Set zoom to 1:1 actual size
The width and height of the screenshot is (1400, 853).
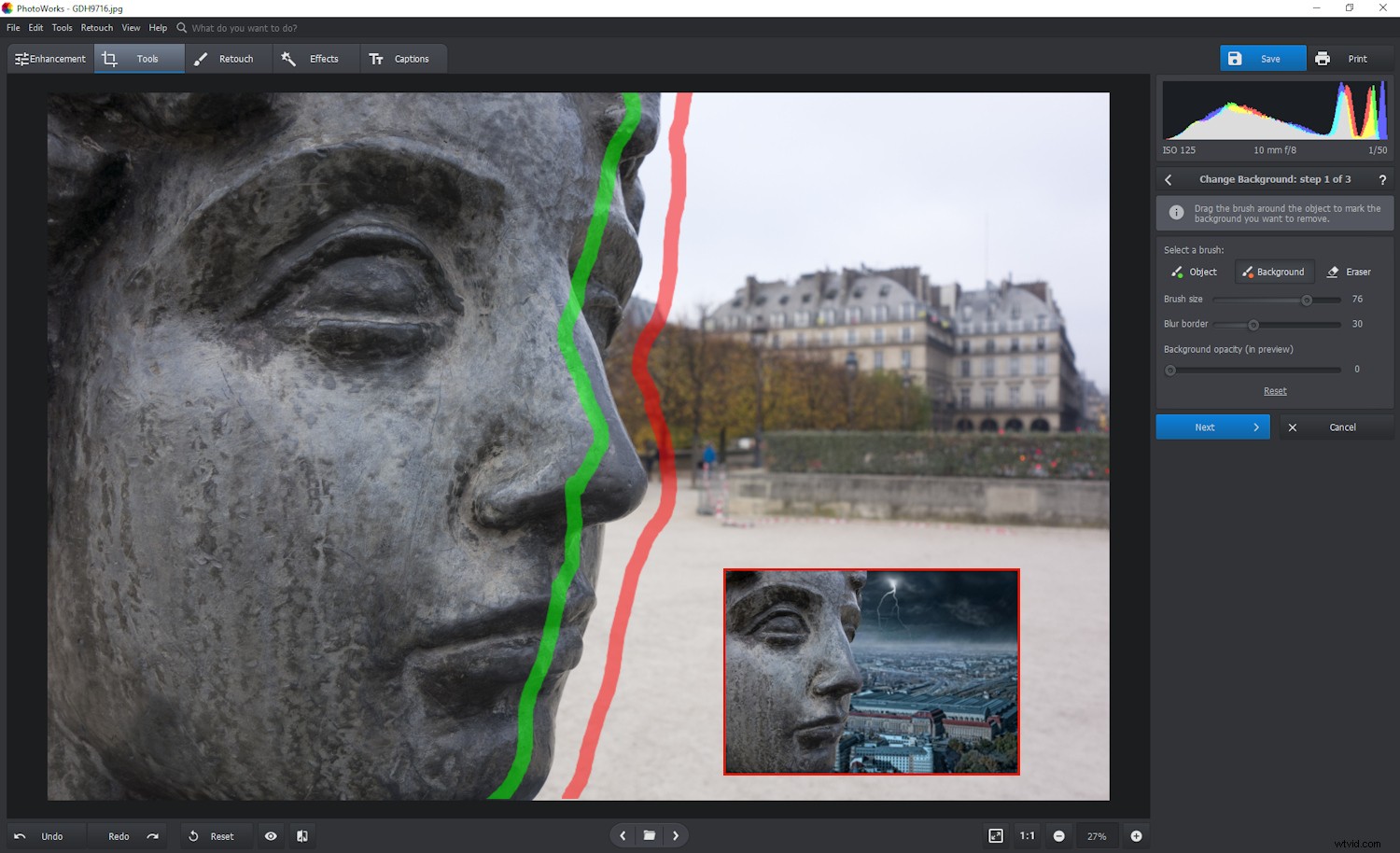point(1027,835)
